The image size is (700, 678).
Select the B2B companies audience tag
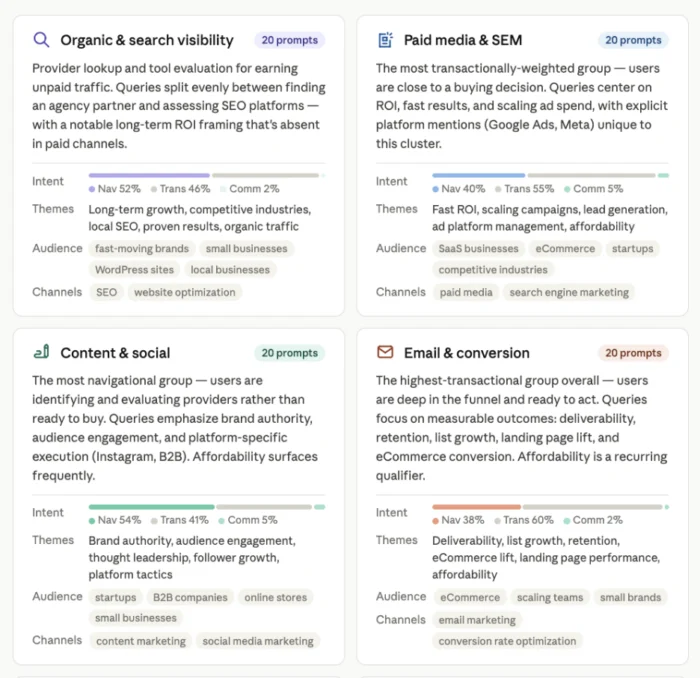click(x=190, y=597)
